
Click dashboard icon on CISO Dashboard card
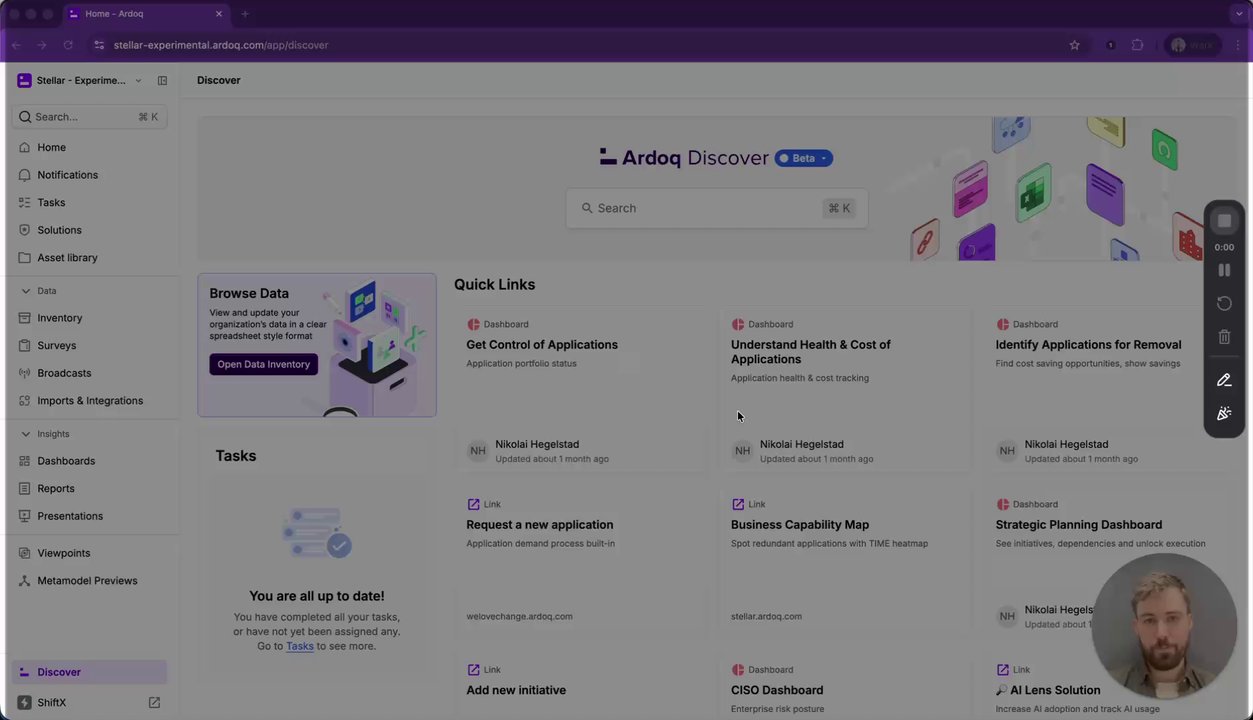[x=738, y=670]
